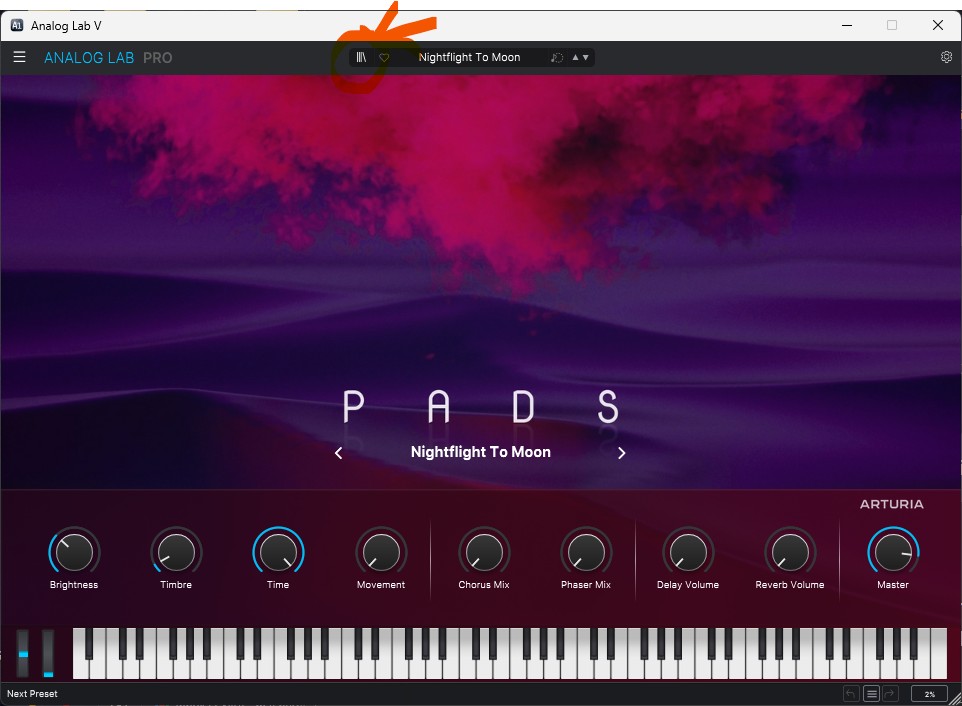Click the 2% CPU meter

point(930,694)
